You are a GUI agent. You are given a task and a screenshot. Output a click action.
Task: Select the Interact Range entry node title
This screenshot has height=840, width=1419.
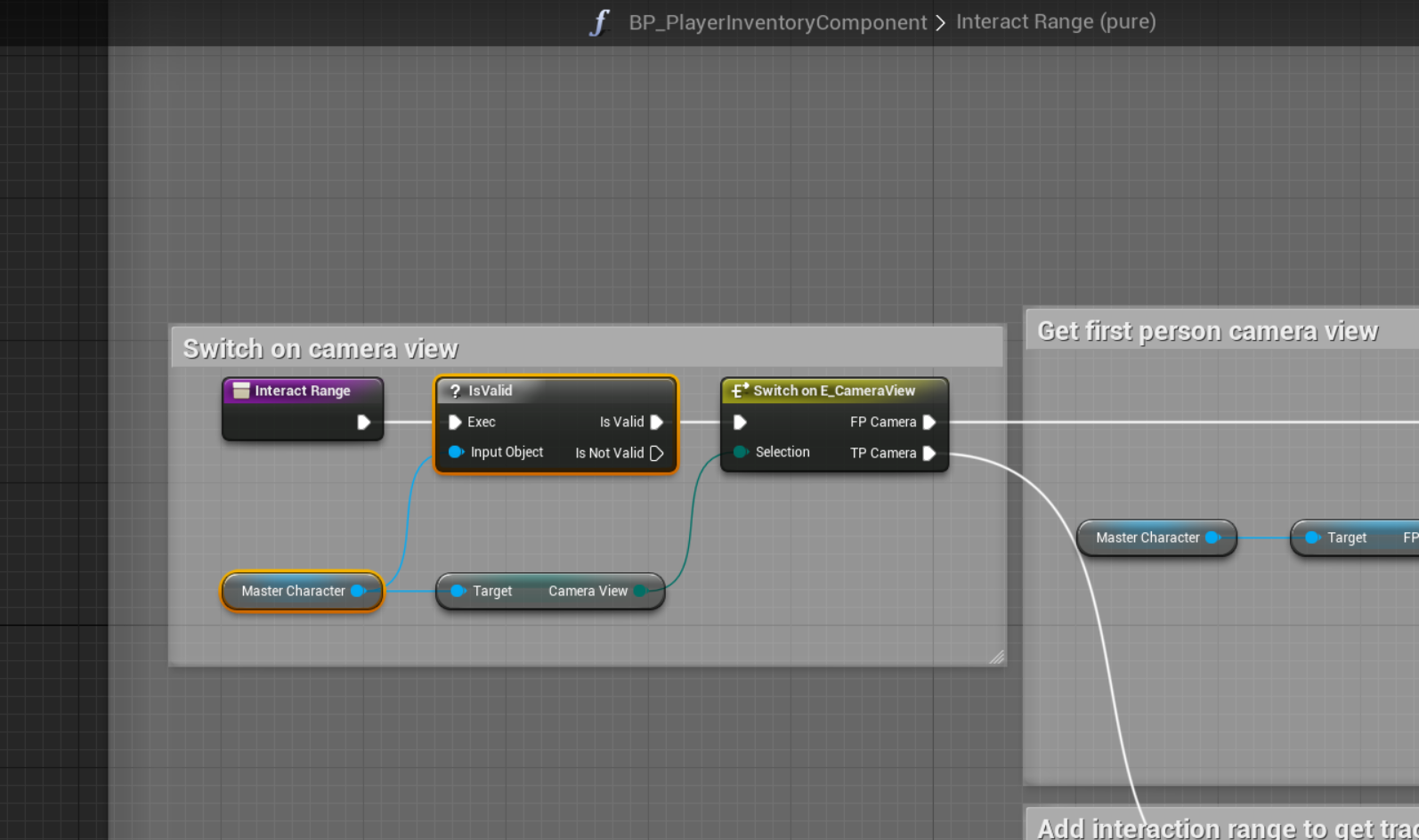coord(302,391)
